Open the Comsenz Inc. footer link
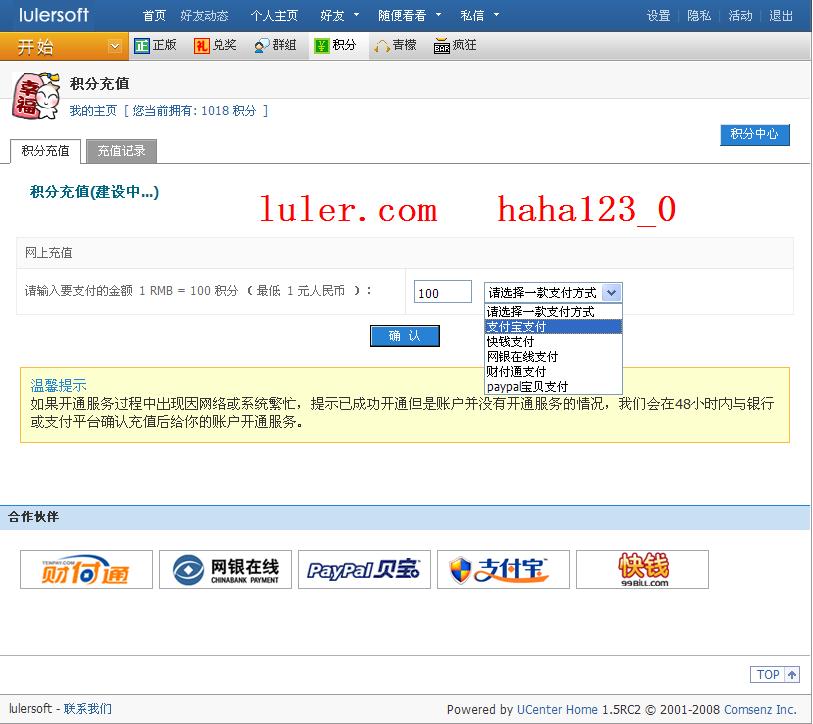This screenshot has height=724, width=813. click(x=760, y=709)
